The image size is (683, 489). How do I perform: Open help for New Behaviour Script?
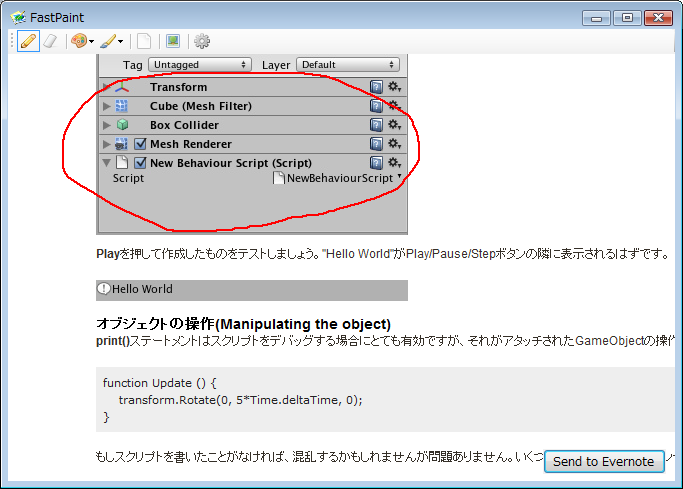coord(376,163)
